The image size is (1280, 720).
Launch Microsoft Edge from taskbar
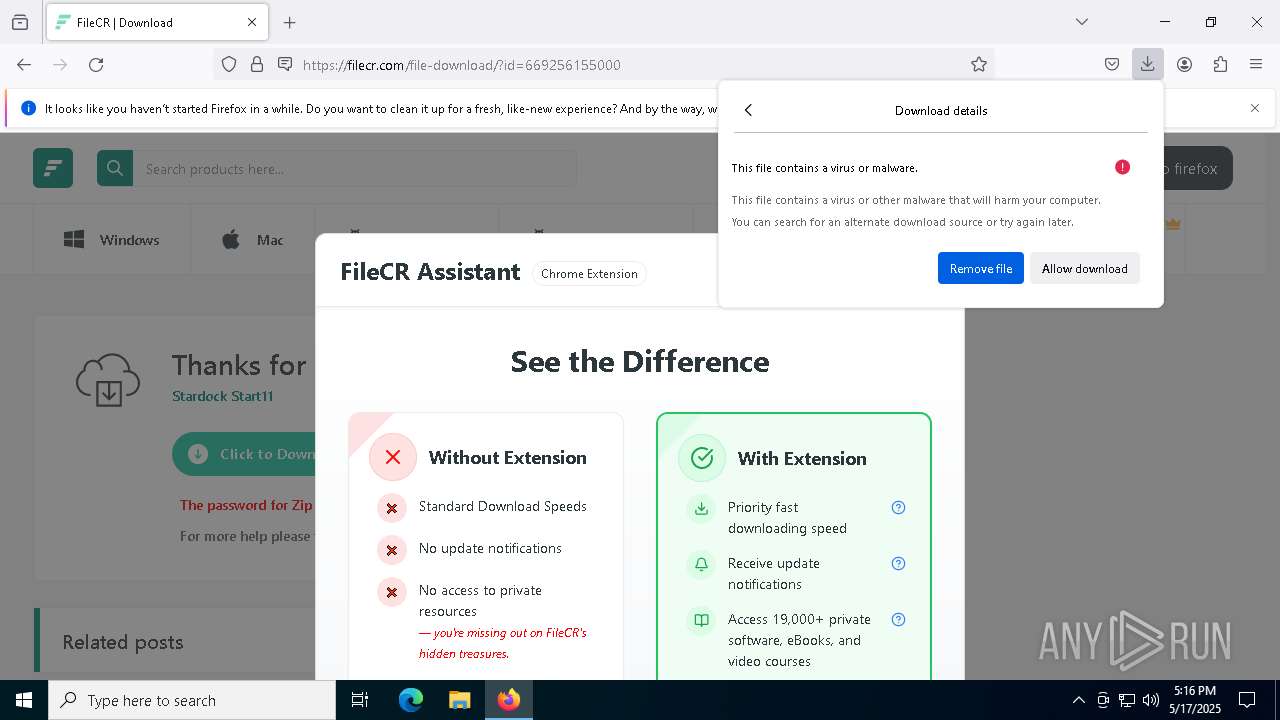[411, 700]
